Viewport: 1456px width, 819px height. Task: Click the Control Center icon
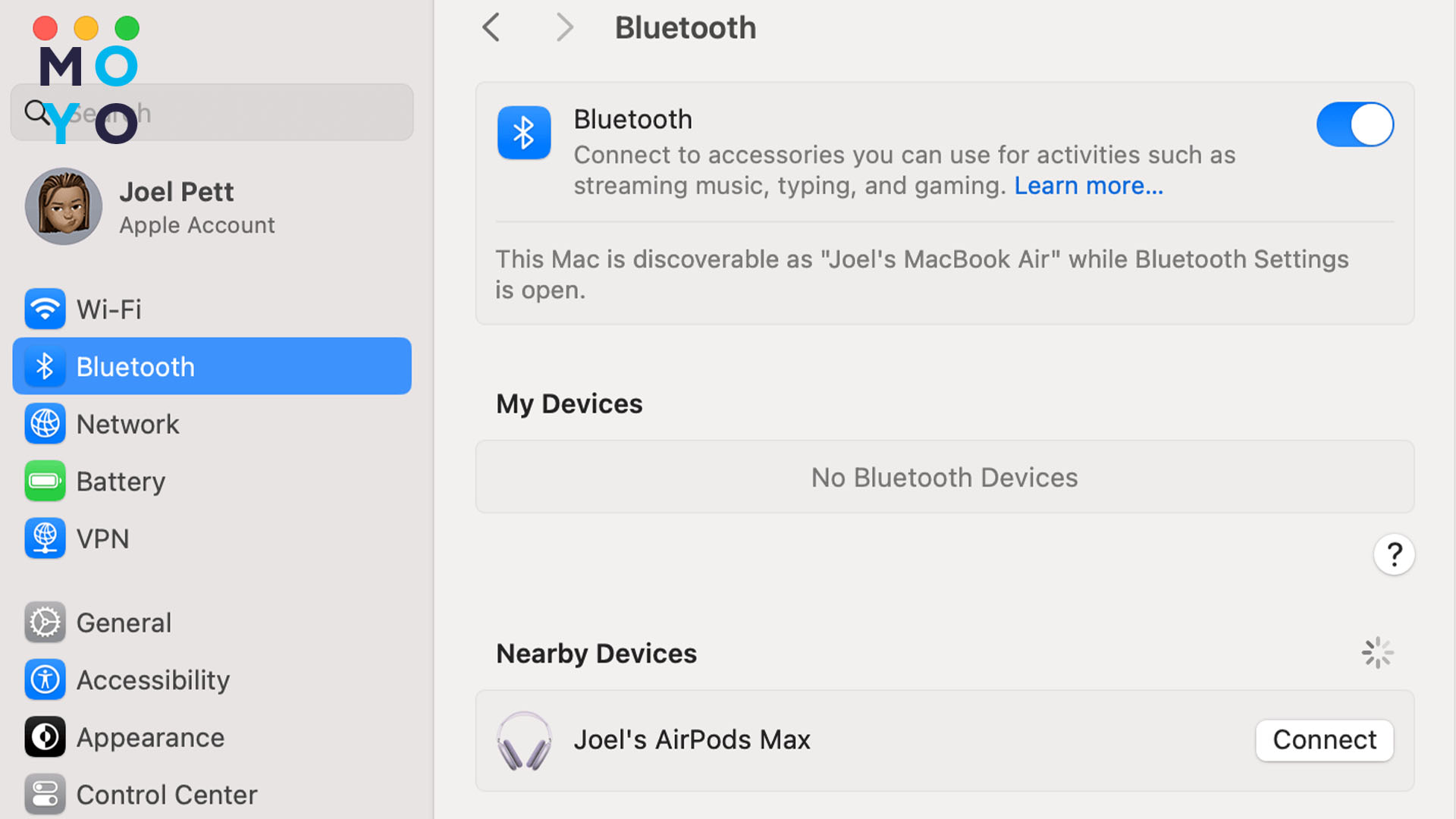(45, 794)
